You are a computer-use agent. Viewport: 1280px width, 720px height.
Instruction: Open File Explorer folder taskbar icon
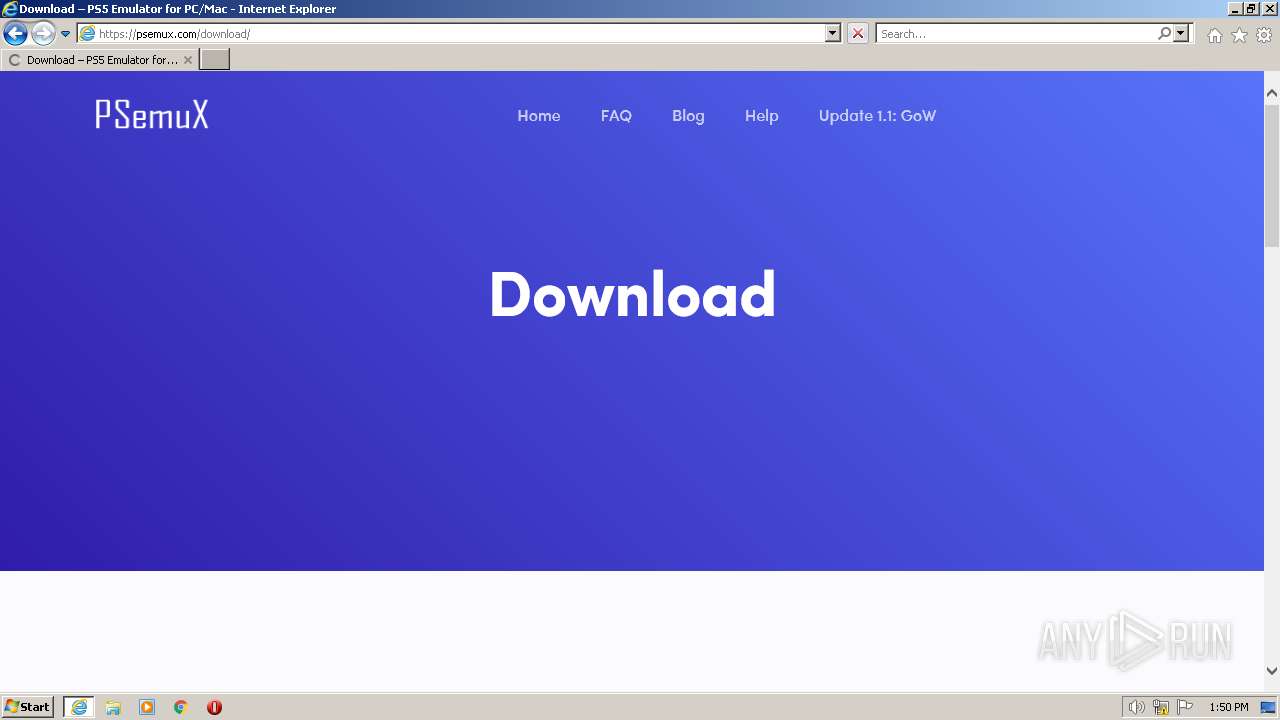(x=113, y=707)
